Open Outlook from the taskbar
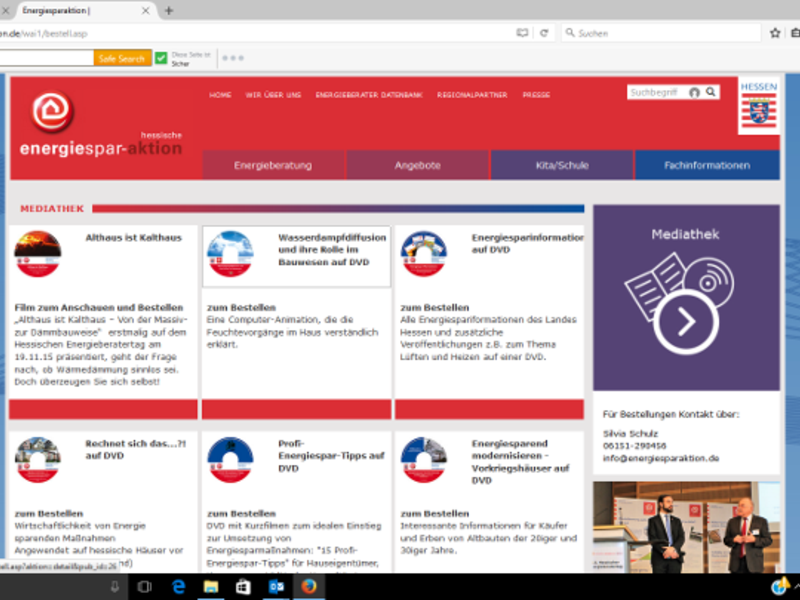Image resolution: width=800 pixels, height=600 pixels. click(x=276, y=587)
